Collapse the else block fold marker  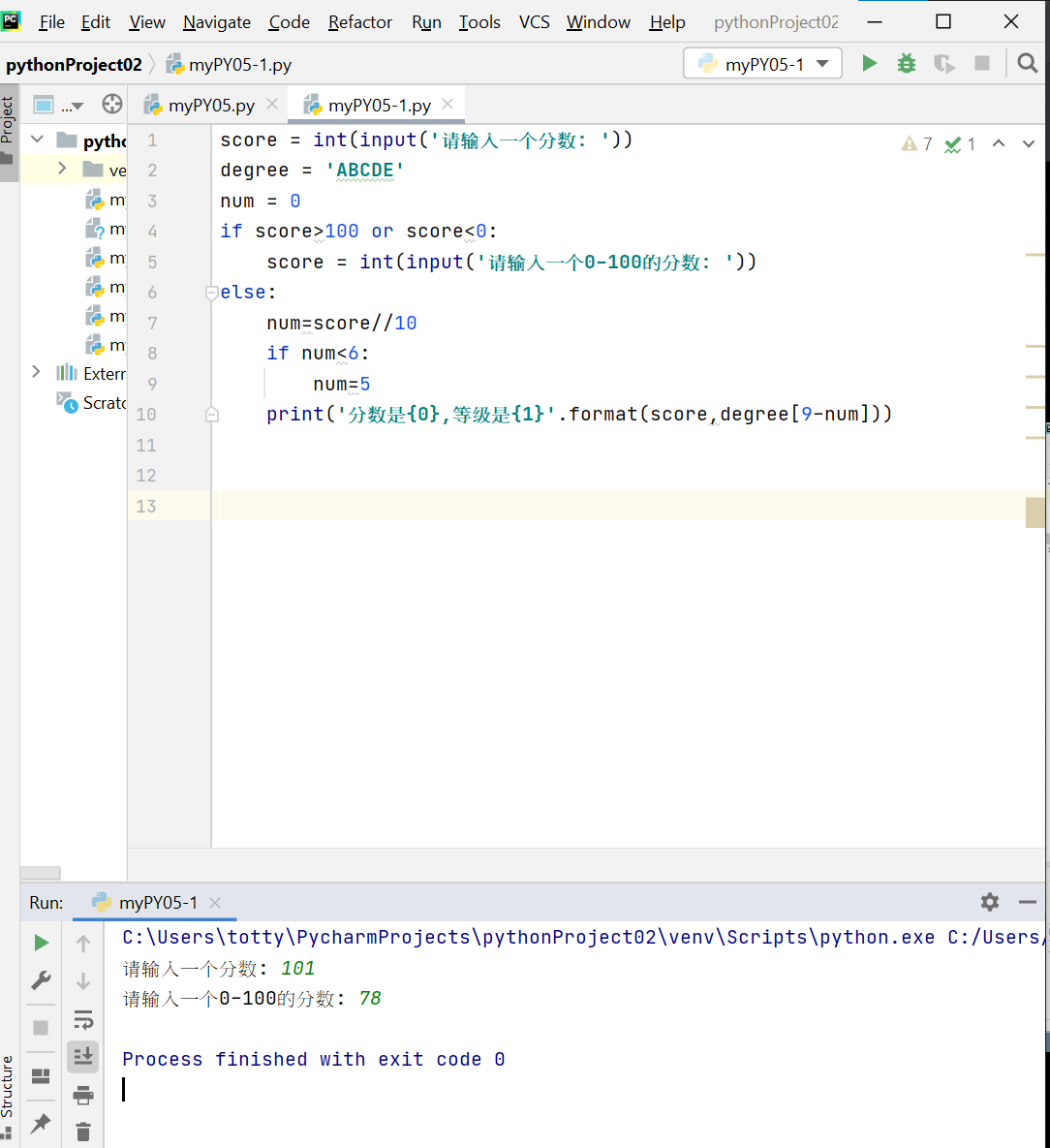pyautogui.click(x=211, y=293)
